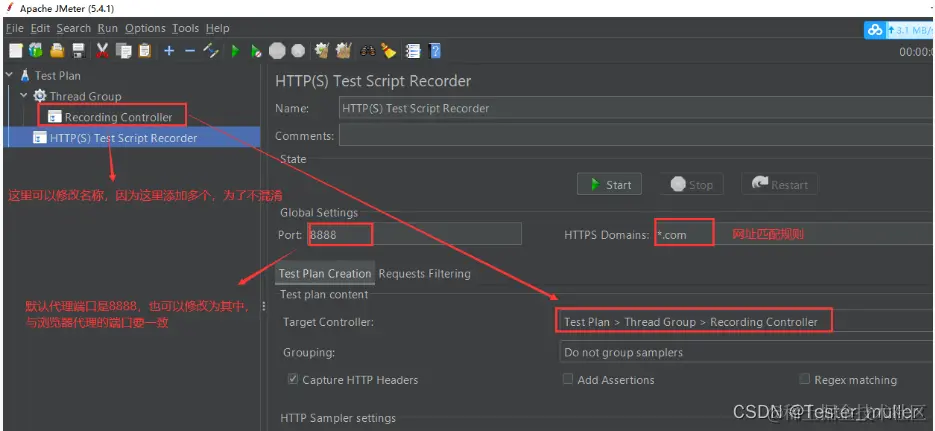Copy selected element from toolbar
The height and width of the screenshot is (431, 935).
coord(123,51)
